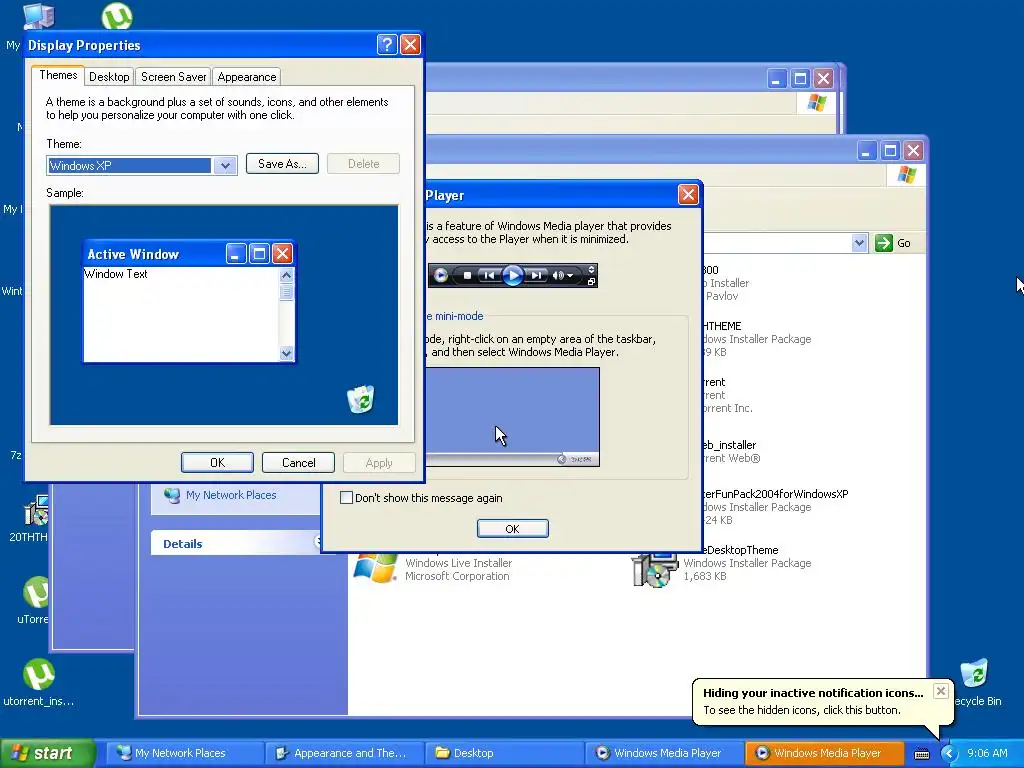This screenshot has height=768, width=1024.
Task: Maximize the front explorer window
Action: [x=889, y=151]
